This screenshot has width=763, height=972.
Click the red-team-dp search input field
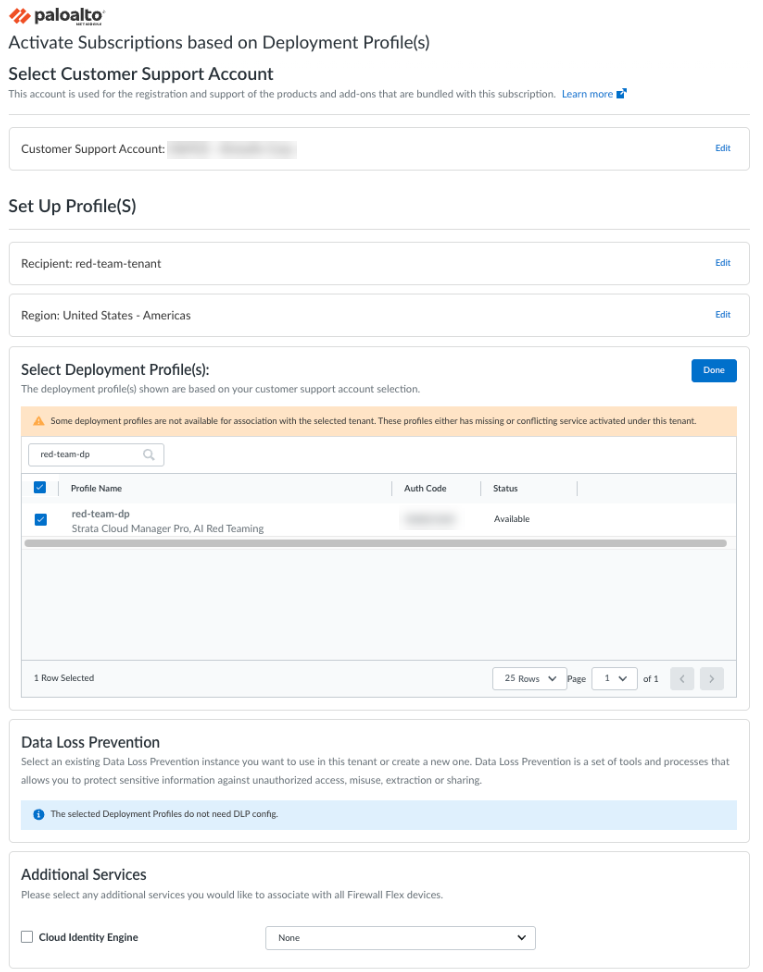click(88, 455)
